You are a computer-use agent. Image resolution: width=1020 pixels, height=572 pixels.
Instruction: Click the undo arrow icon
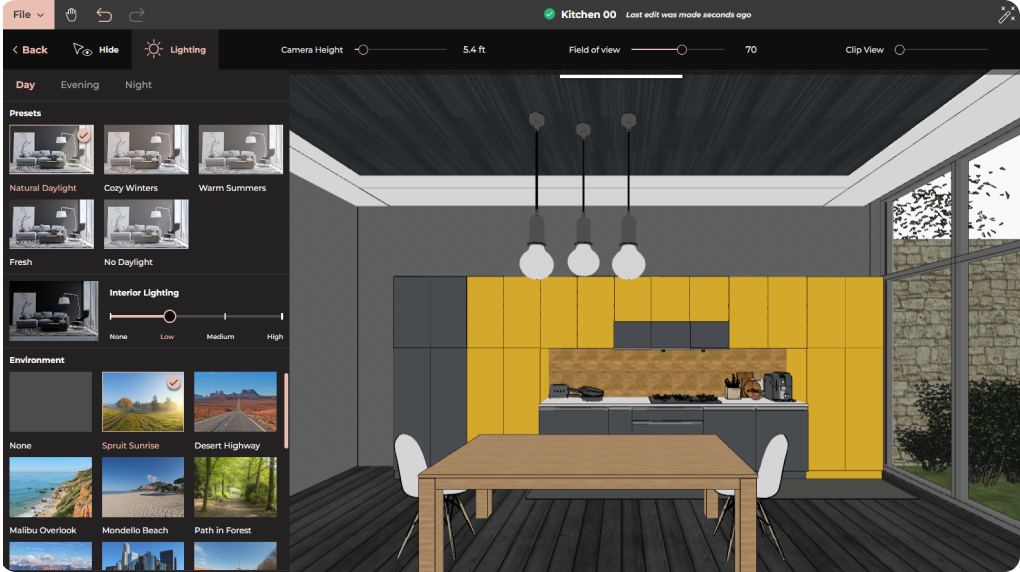pyautogui.click(x=104, y=15)
